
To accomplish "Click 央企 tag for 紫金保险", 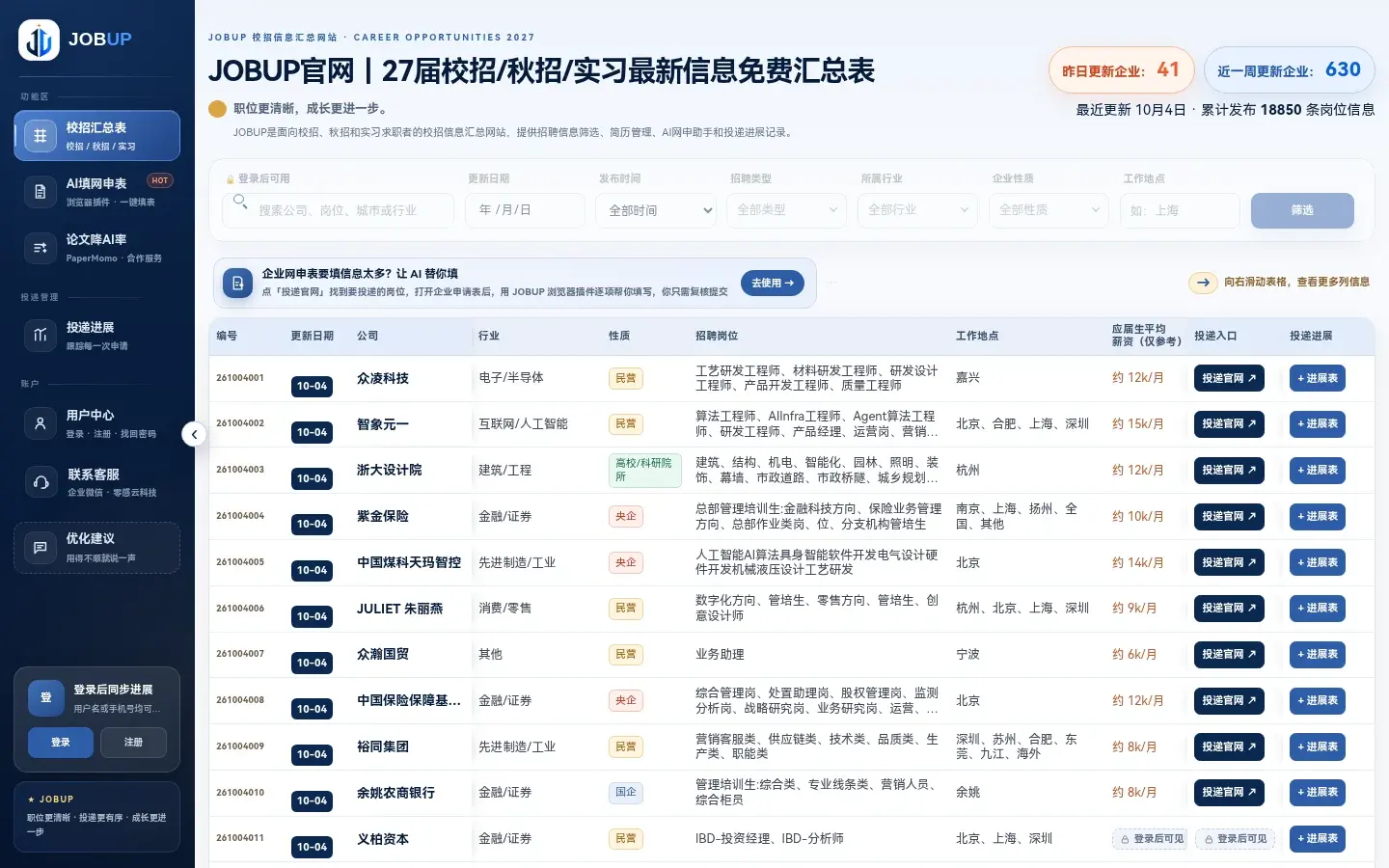I will (x=626, y=516).
